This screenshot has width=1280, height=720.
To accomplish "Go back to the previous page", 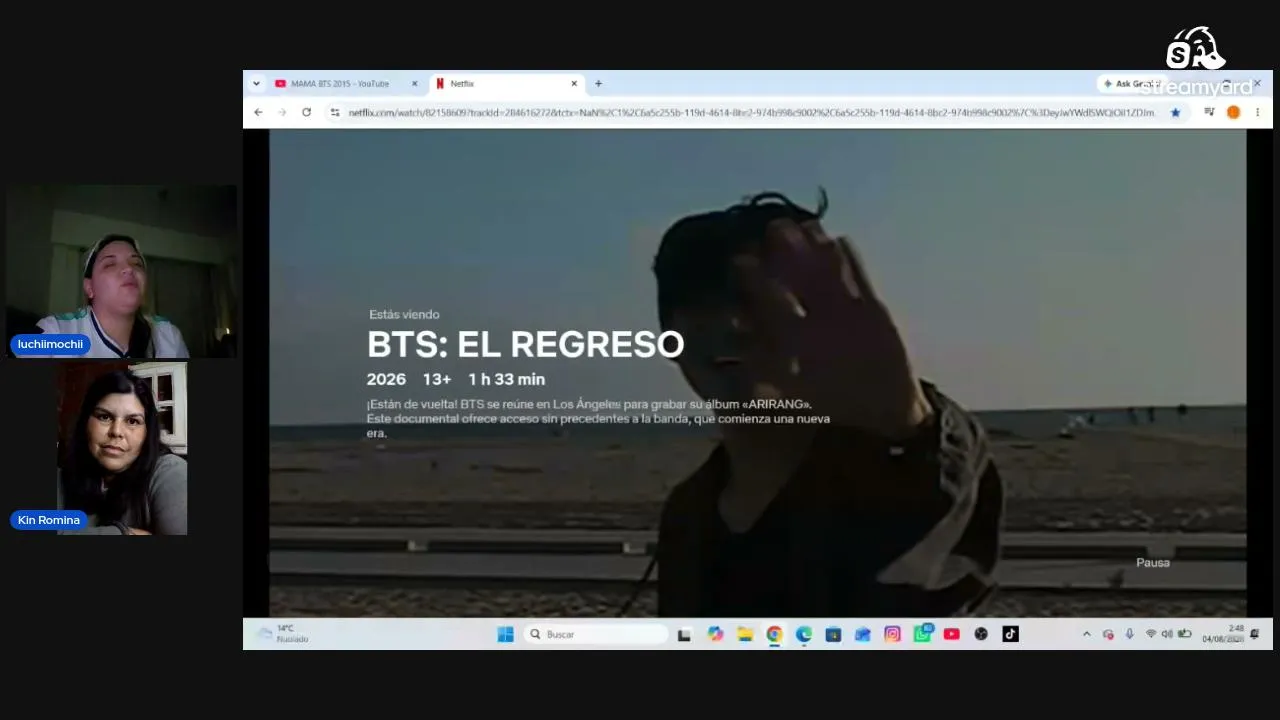I will [258, 112].
